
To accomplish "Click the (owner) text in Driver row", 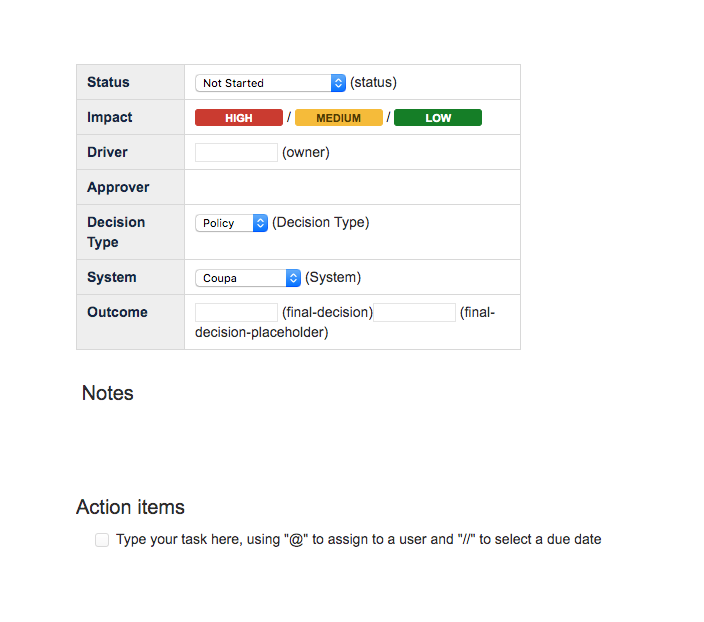I will [x=306, y=153].
